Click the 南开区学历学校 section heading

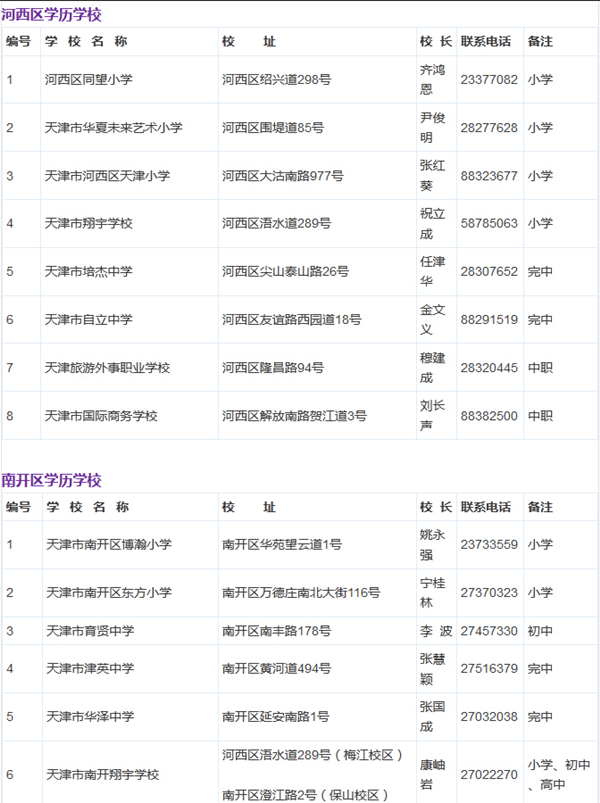(52, 481)
